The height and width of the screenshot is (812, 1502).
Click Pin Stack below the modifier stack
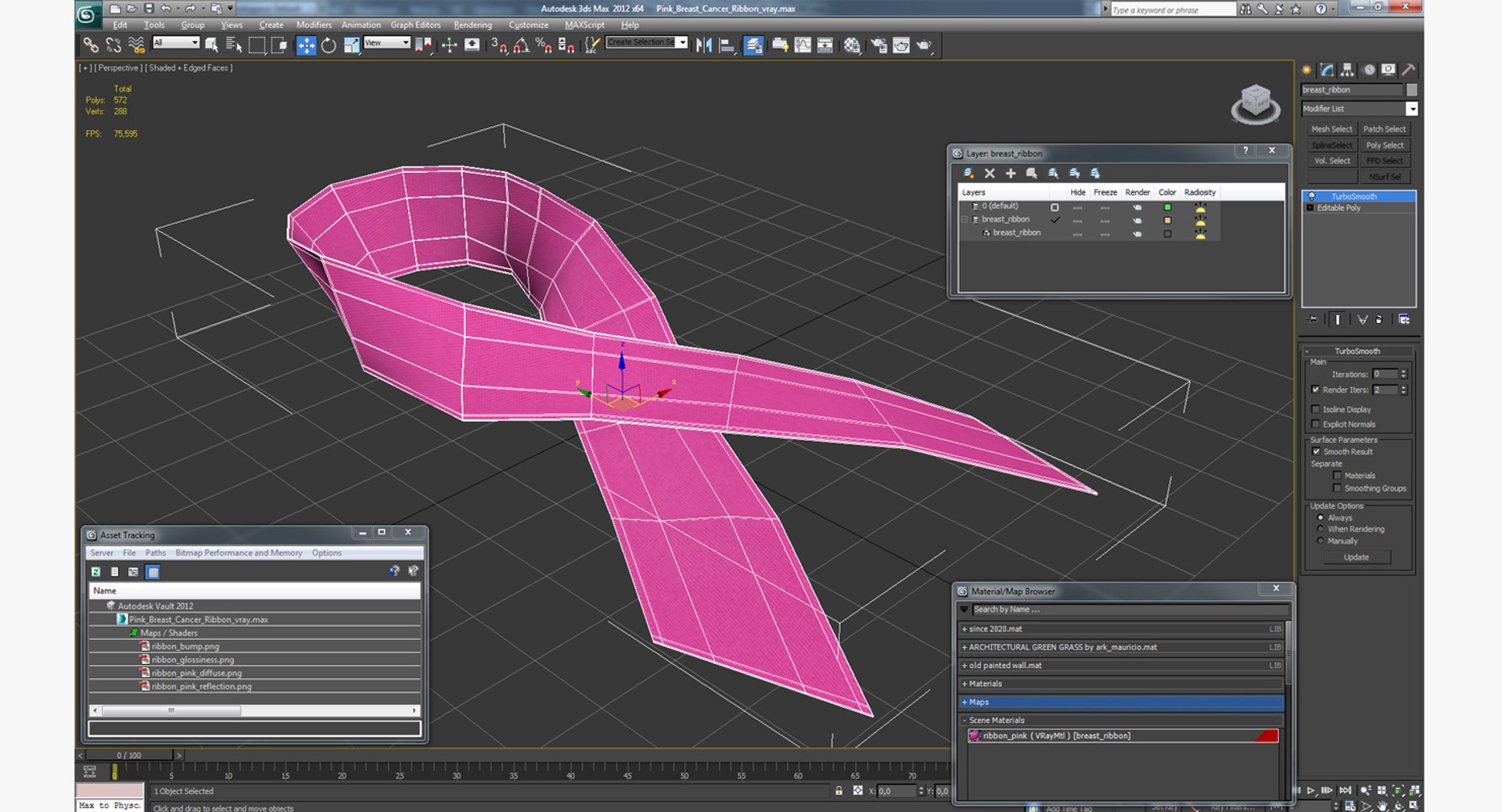(1313, 319)
